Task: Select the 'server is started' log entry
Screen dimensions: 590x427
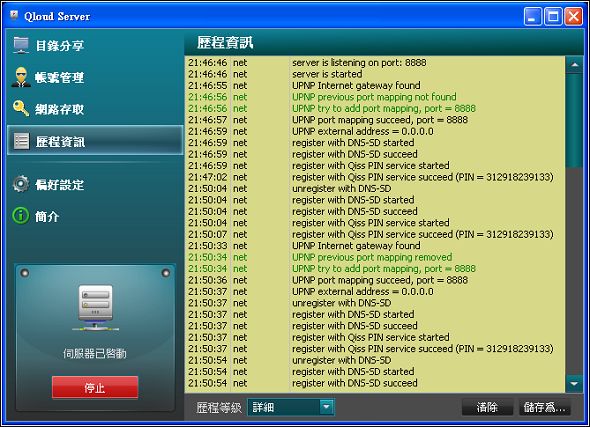Action: pos(375,74)
